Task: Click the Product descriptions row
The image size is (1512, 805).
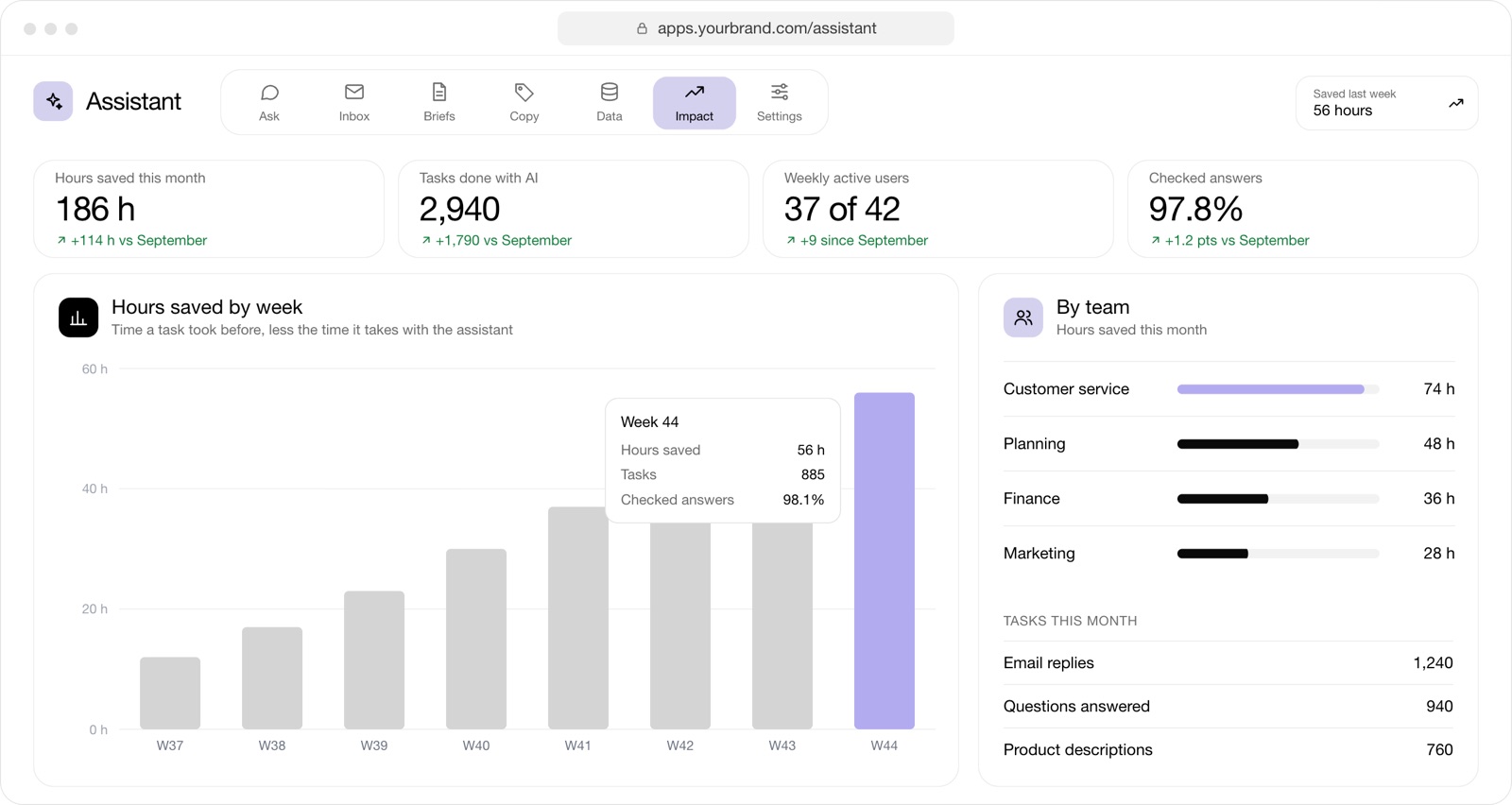Action: point(1228,750)
